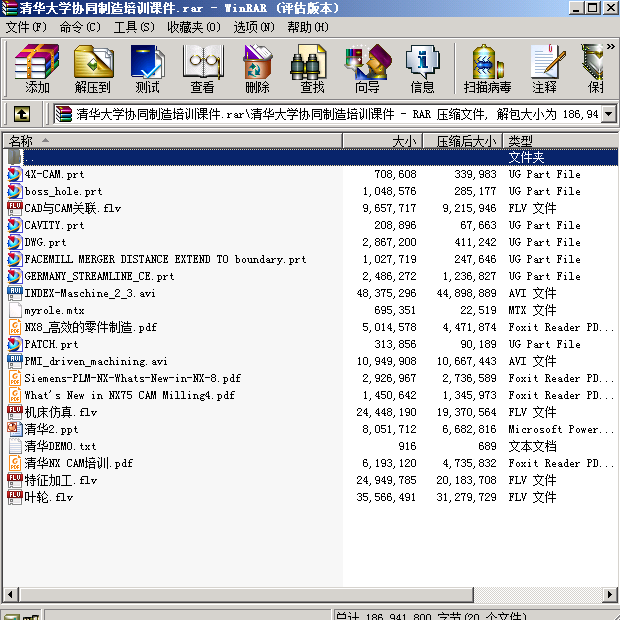Click the blank icon of myrole.mtx
Image resolution: width=620 pixels, height=620 pixels.
click(15, 310)
